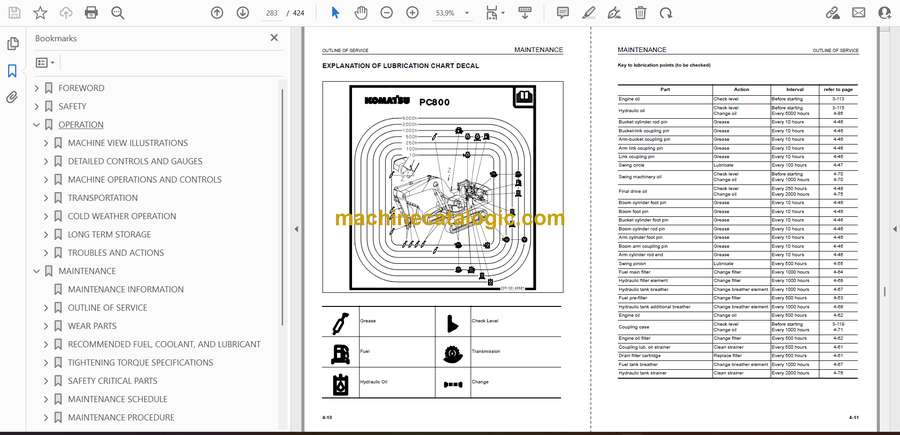900x435 pixels.
Task: Expand TROUBLES AND ACTIONS bookmark
Action: [46, 253]
